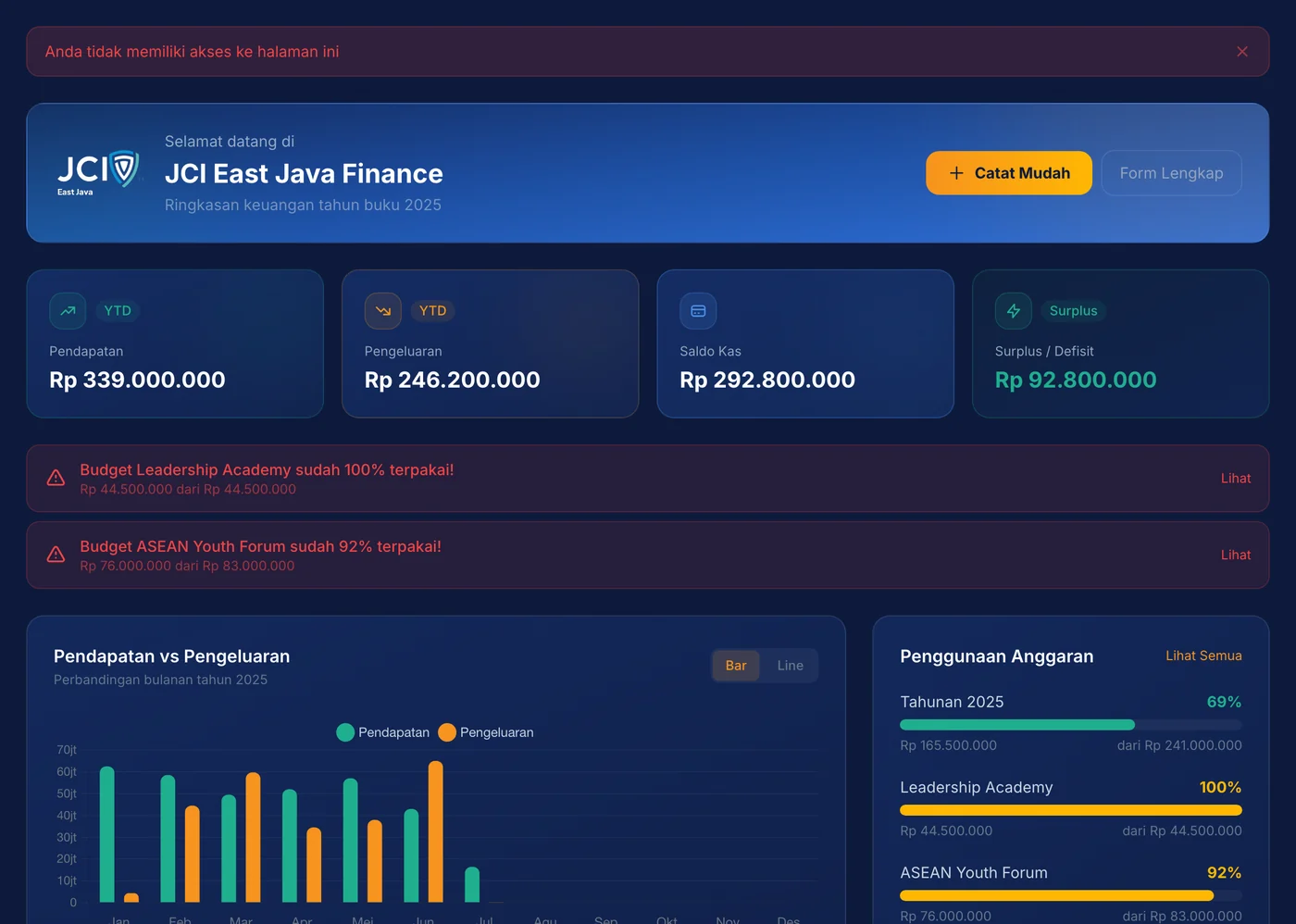Click the Surplus badge label
Image resolution: width=1296 pixels, height=924 pixels.
click(1073, 311)
